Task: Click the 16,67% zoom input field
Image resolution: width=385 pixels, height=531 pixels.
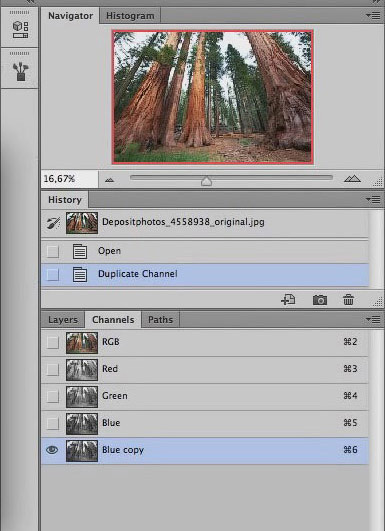Action: click(x=70, y=179)
